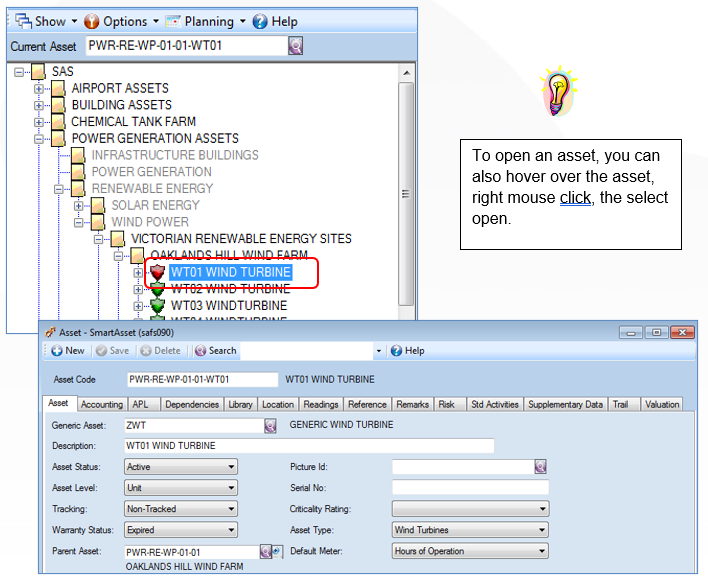Switch to the Remarks tab
The height and width of the screenshot is (577, 708).
coord(412,405)
